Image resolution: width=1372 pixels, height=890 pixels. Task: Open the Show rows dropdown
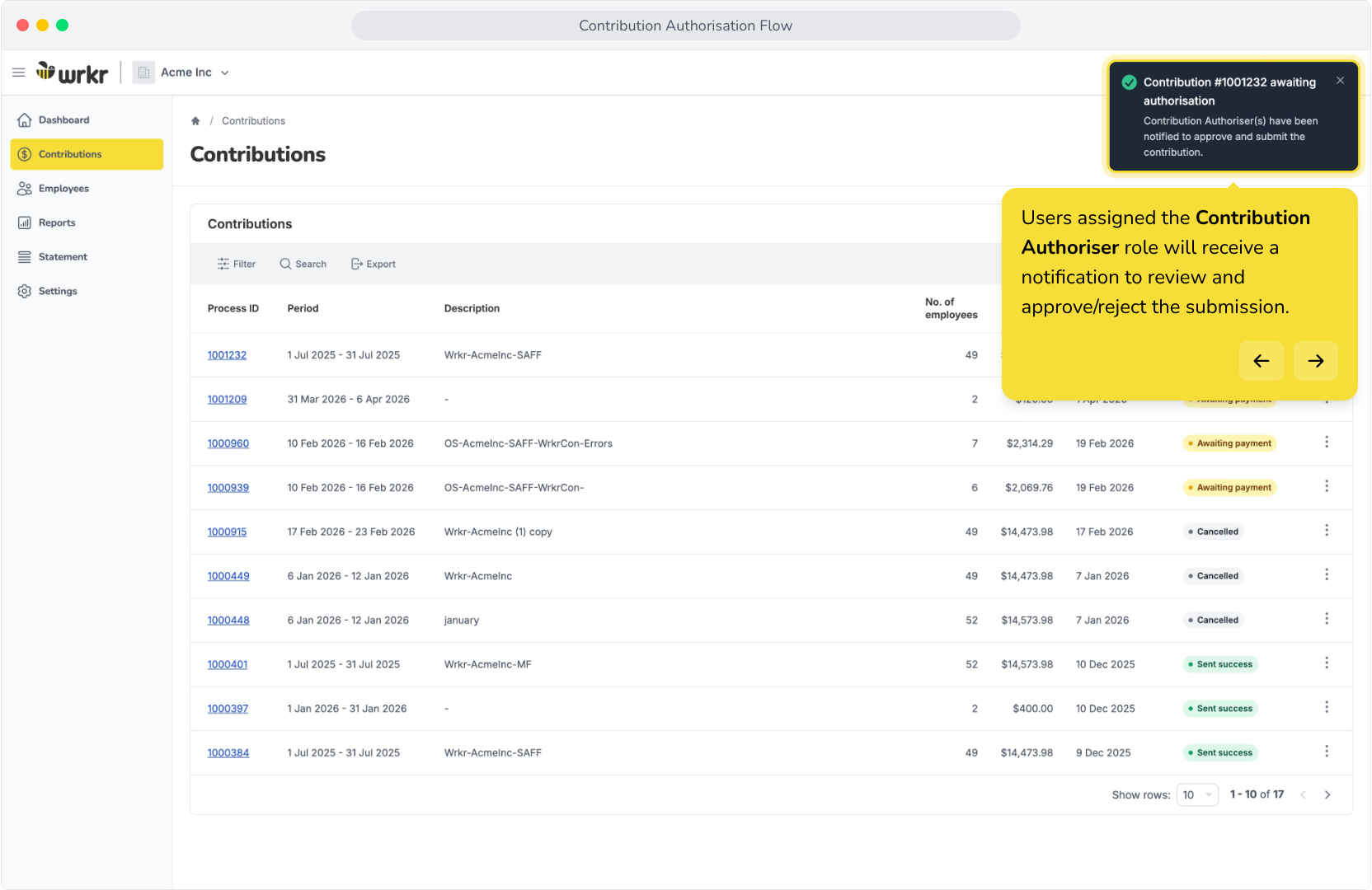[x=1197, y=794]
